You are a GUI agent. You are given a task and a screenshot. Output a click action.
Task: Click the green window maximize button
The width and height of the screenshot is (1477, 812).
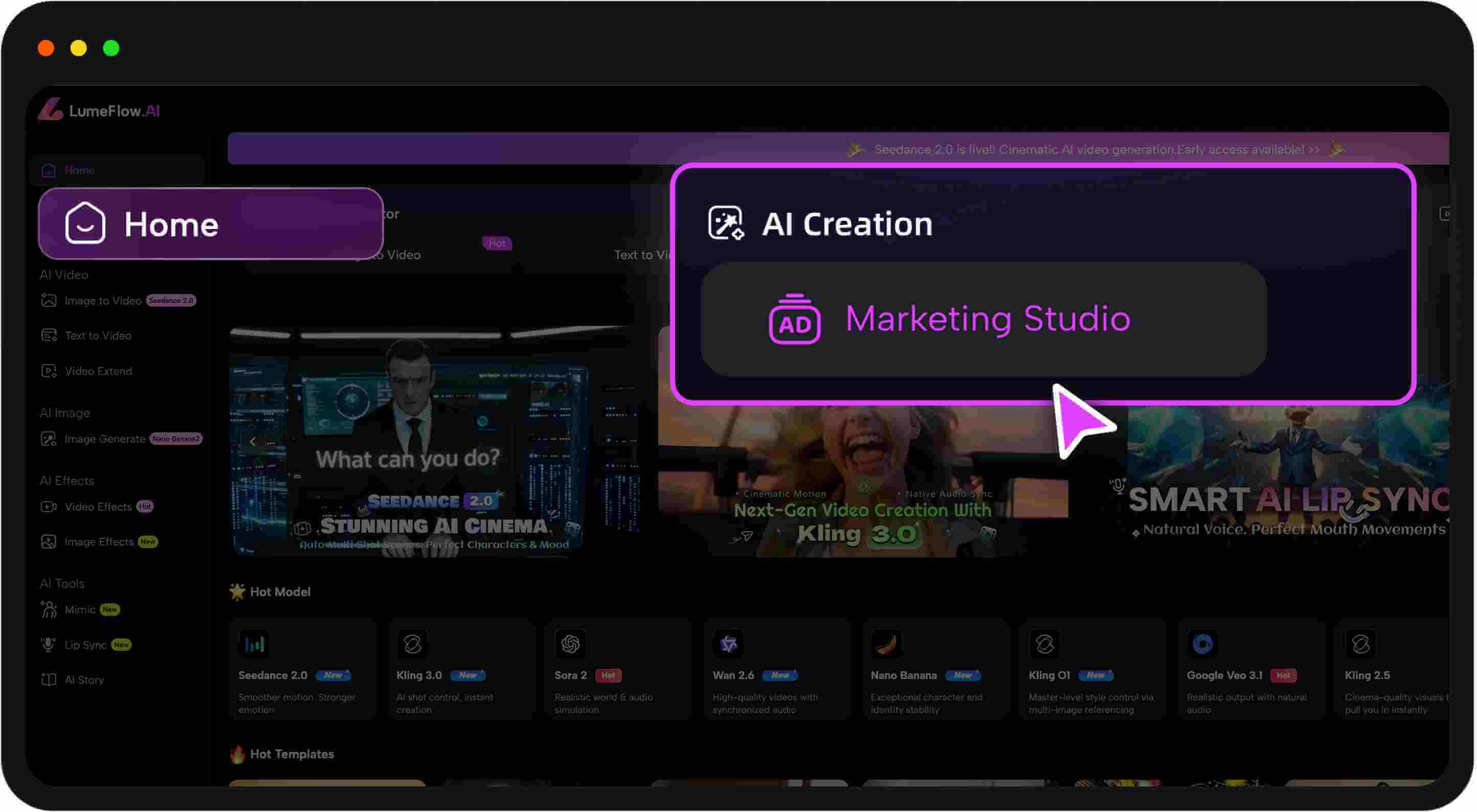point(111,48)
